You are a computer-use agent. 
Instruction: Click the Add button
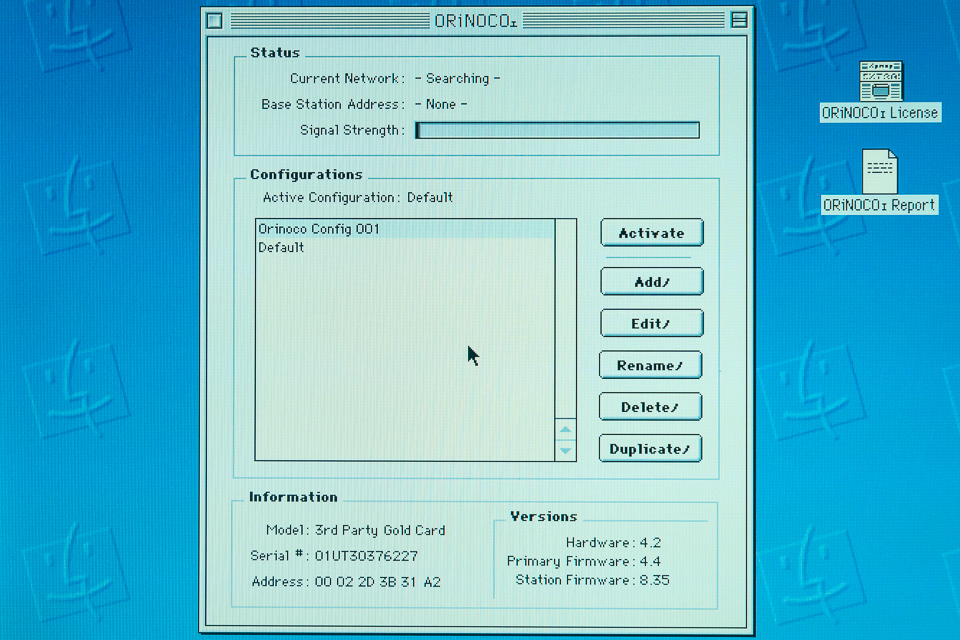pos(651,282)
